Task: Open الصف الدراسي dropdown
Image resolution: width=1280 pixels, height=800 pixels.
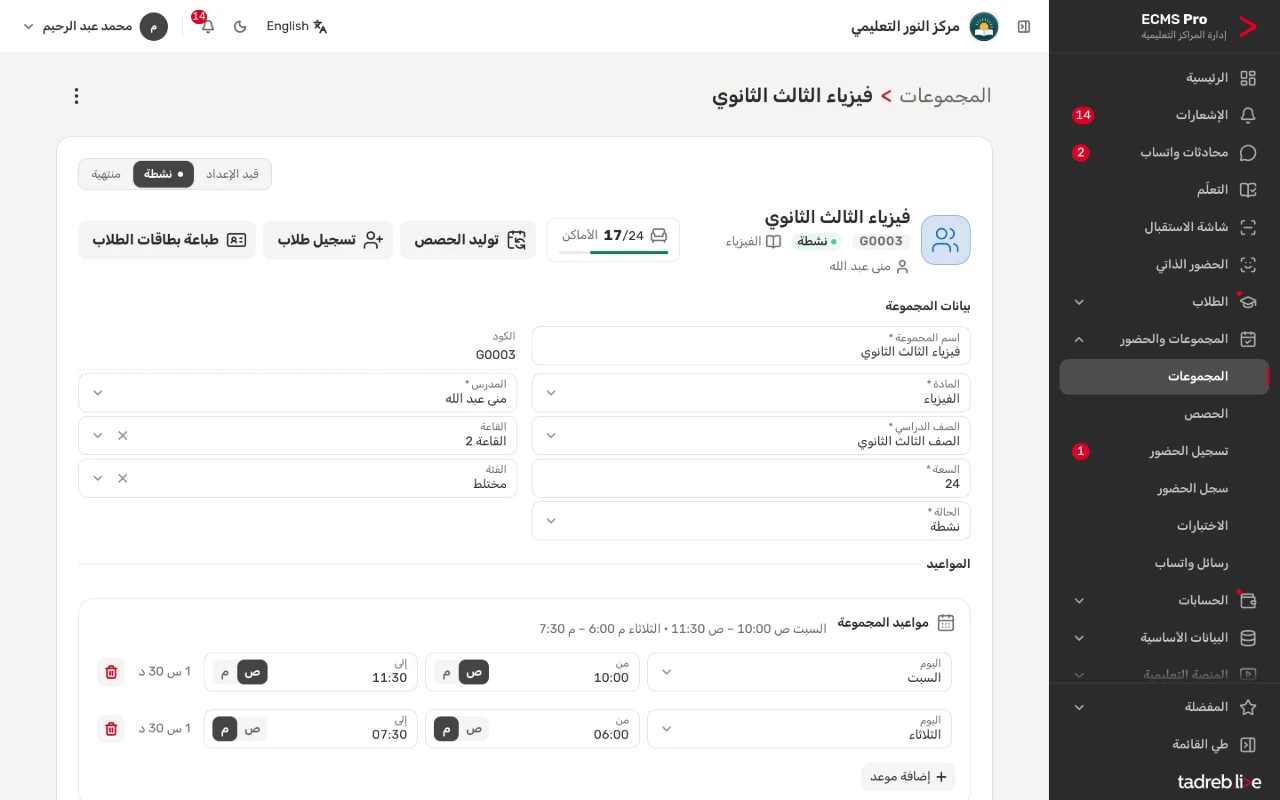Action: coord(751,435)
